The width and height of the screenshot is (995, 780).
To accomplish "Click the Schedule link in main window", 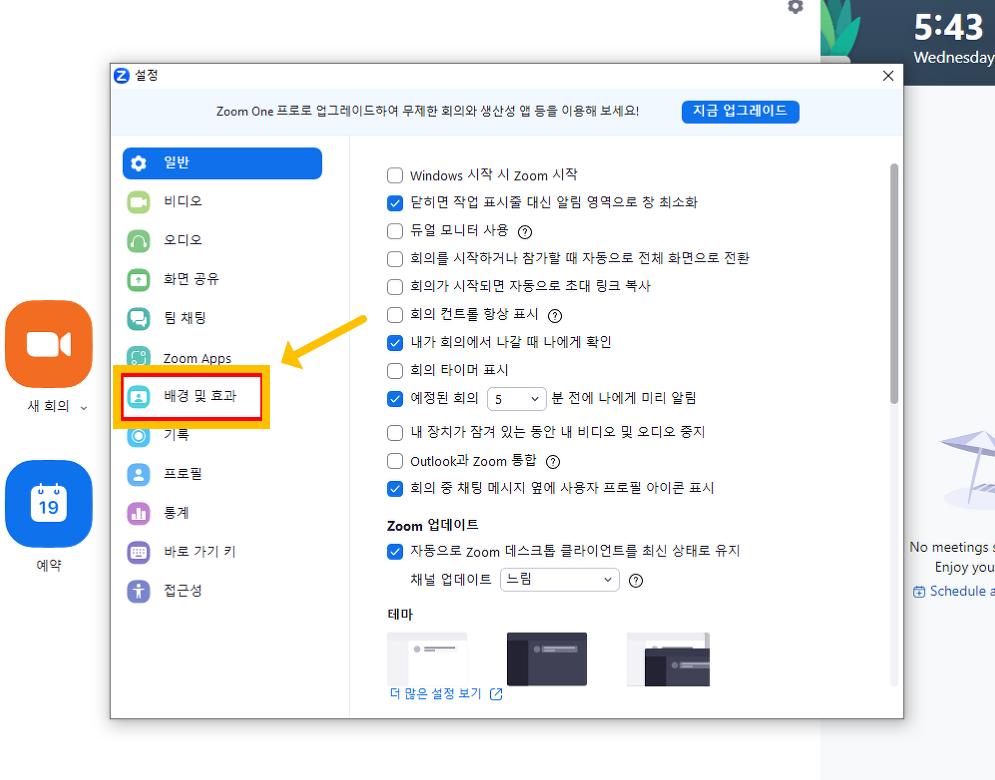I will click(962, 592).
